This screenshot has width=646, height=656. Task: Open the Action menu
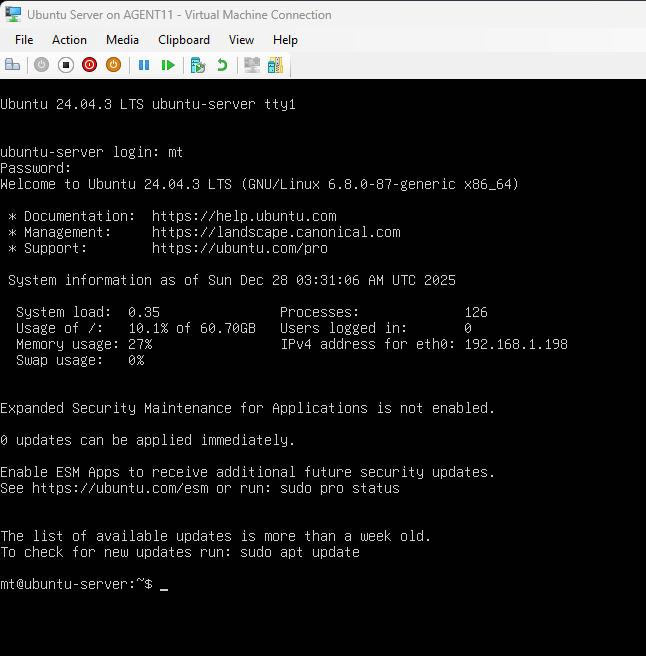coord(69,40)
